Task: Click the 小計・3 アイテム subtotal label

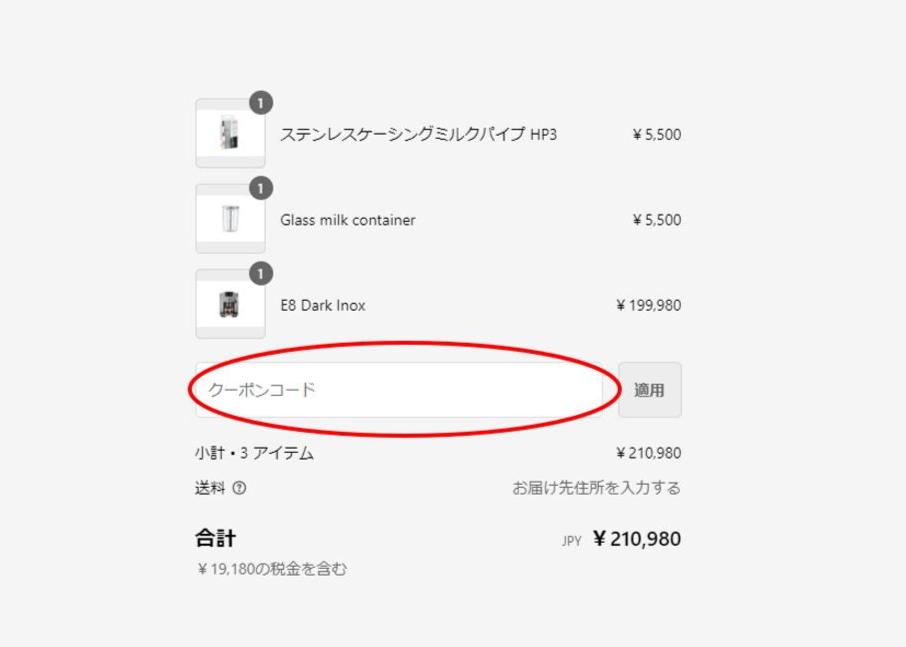Action: [254, 453]
